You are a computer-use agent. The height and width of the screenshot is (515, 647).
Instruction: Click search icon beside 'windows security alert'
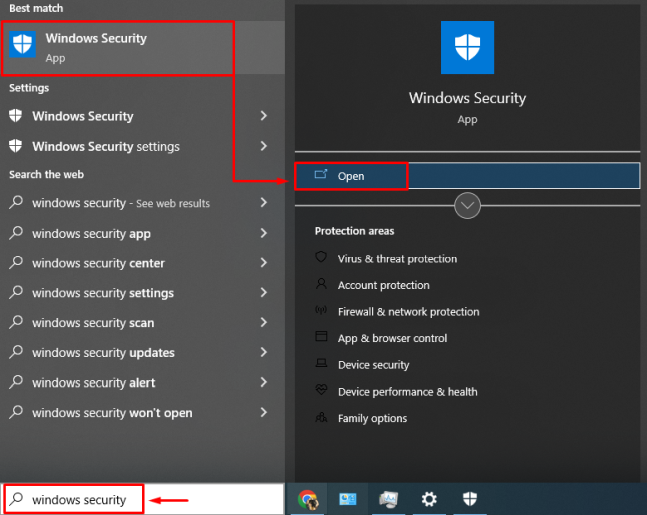point(16,382)
